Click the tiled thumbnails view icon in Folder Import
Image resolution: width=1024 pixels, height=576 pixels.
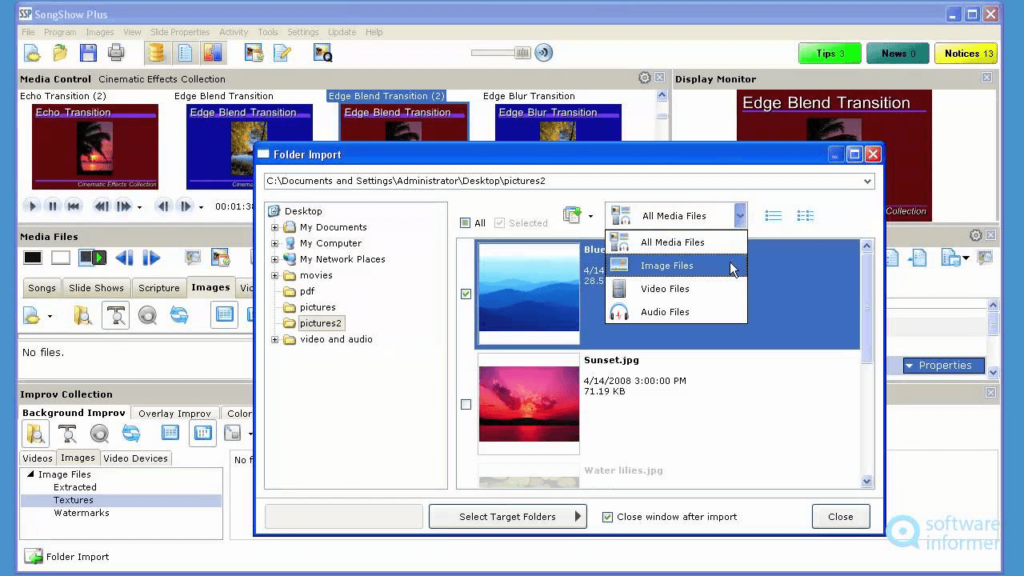coord(806,214)
